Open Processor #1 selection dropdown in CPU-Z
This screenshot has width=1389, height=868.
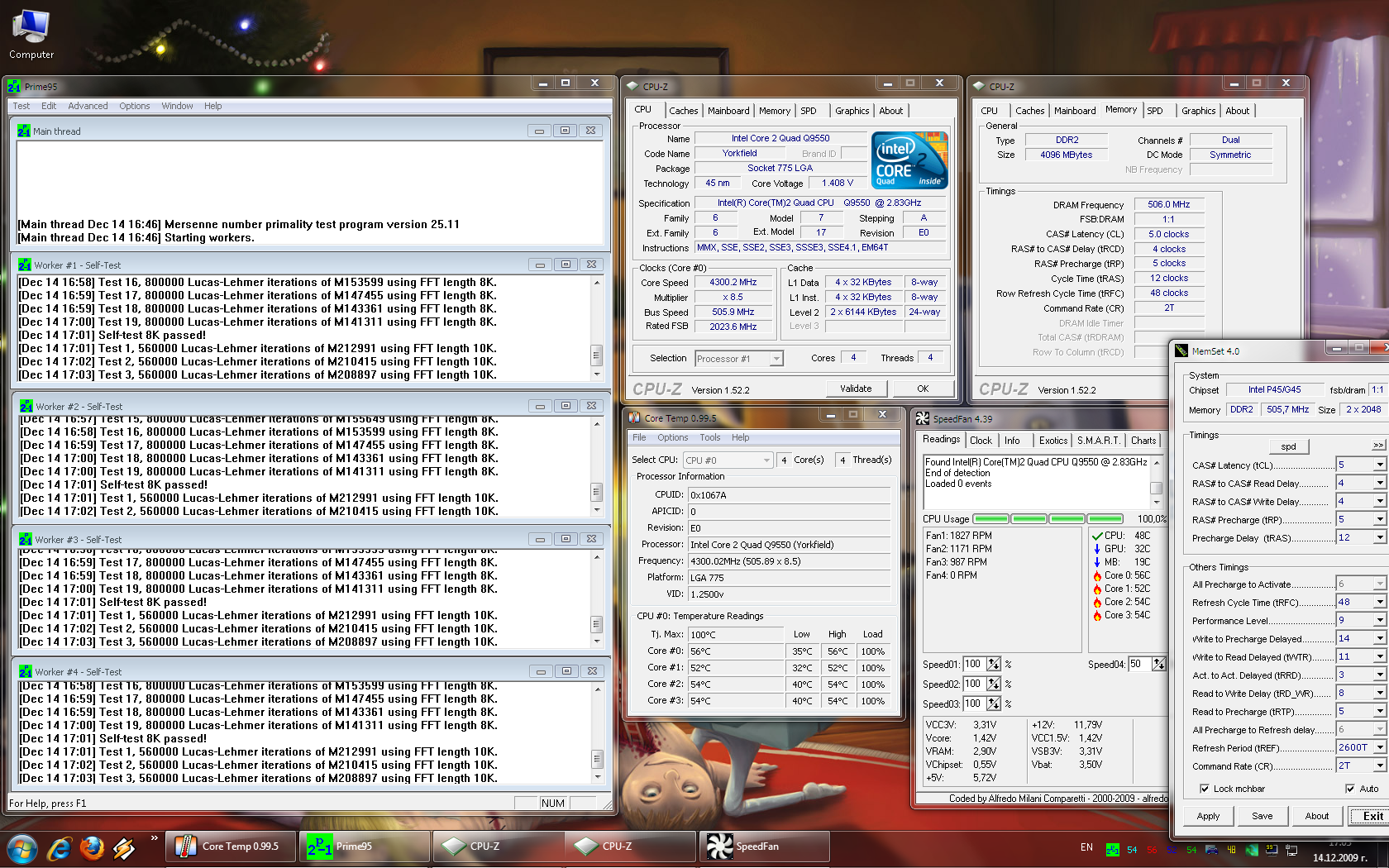pos(776,358)
